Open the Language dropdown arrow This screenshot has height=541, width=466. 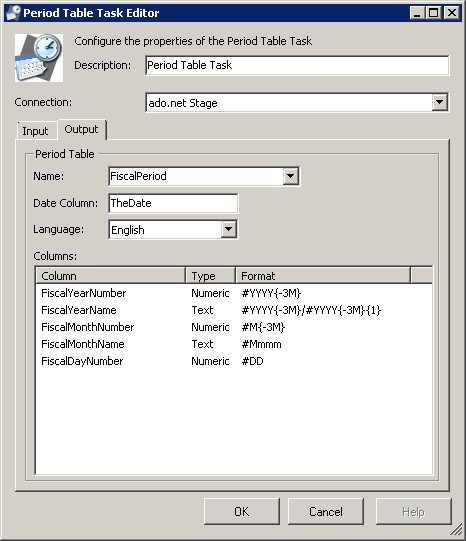click(x=228, y=229)
